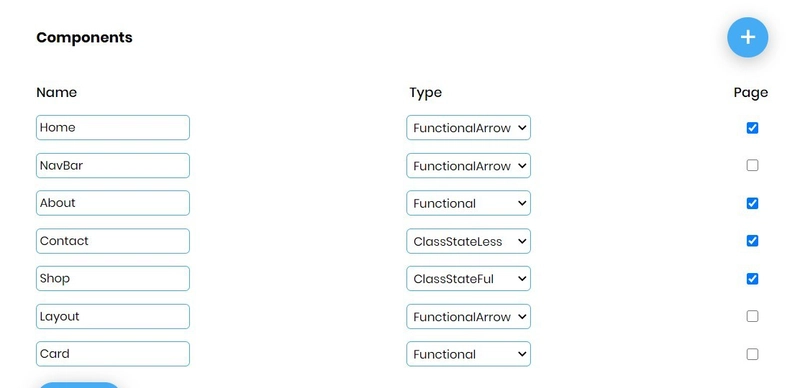Open the ClassStateLess dropdown for Contact
Viewport: 800px width, 388px height.
468,241
